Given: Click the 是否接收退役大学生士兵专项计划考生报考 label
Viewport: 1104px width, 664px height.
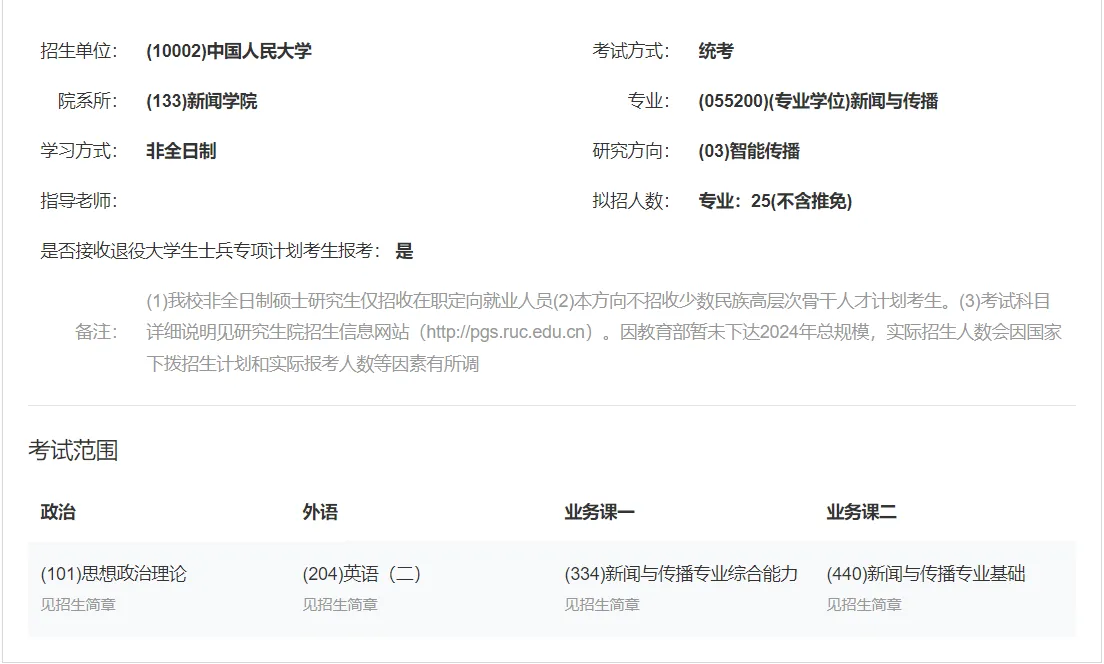Looking at the screenshot, I should tap(211, 251).
